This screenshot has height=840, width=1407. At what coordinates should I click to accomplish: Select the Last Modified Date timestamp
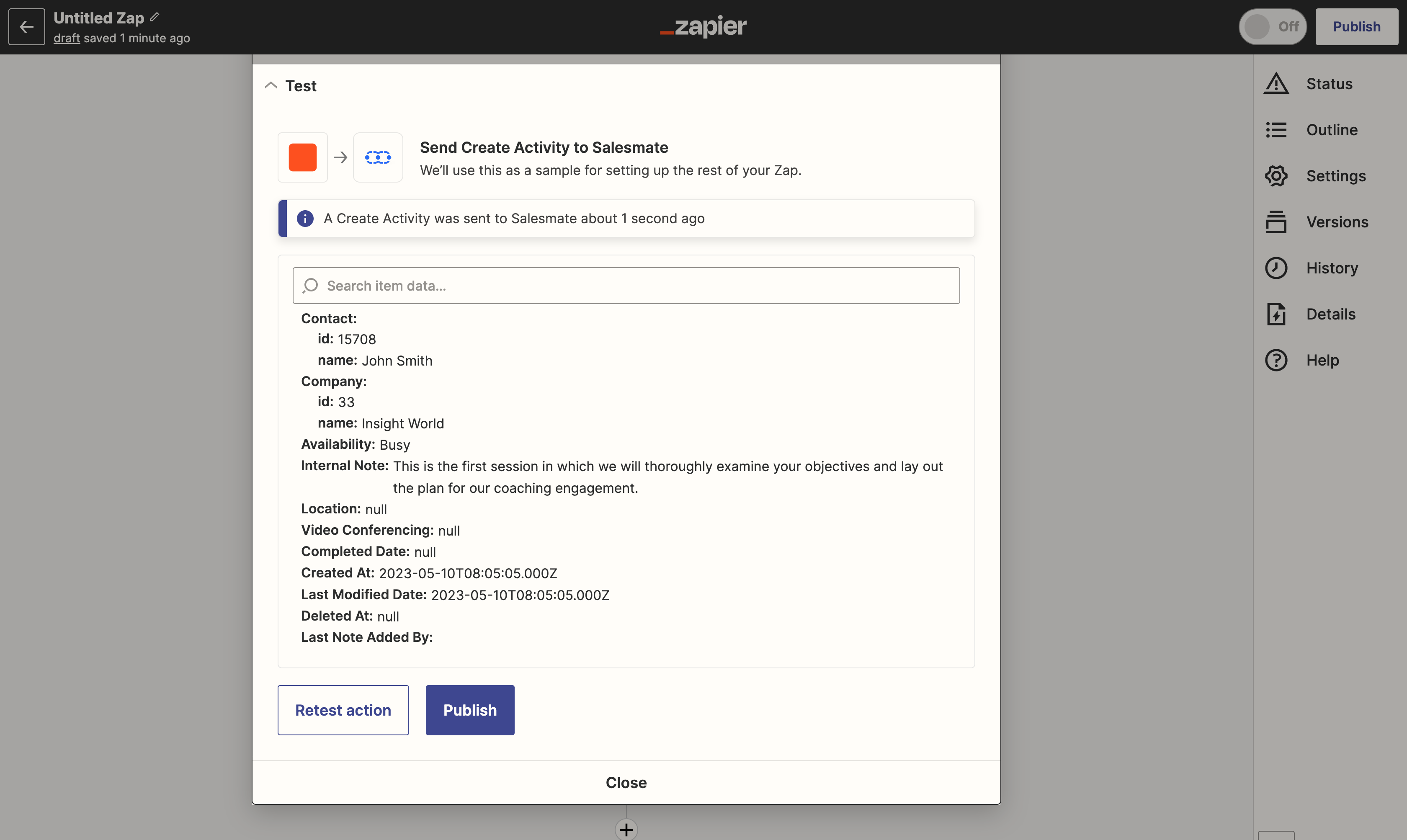[520, 595]
